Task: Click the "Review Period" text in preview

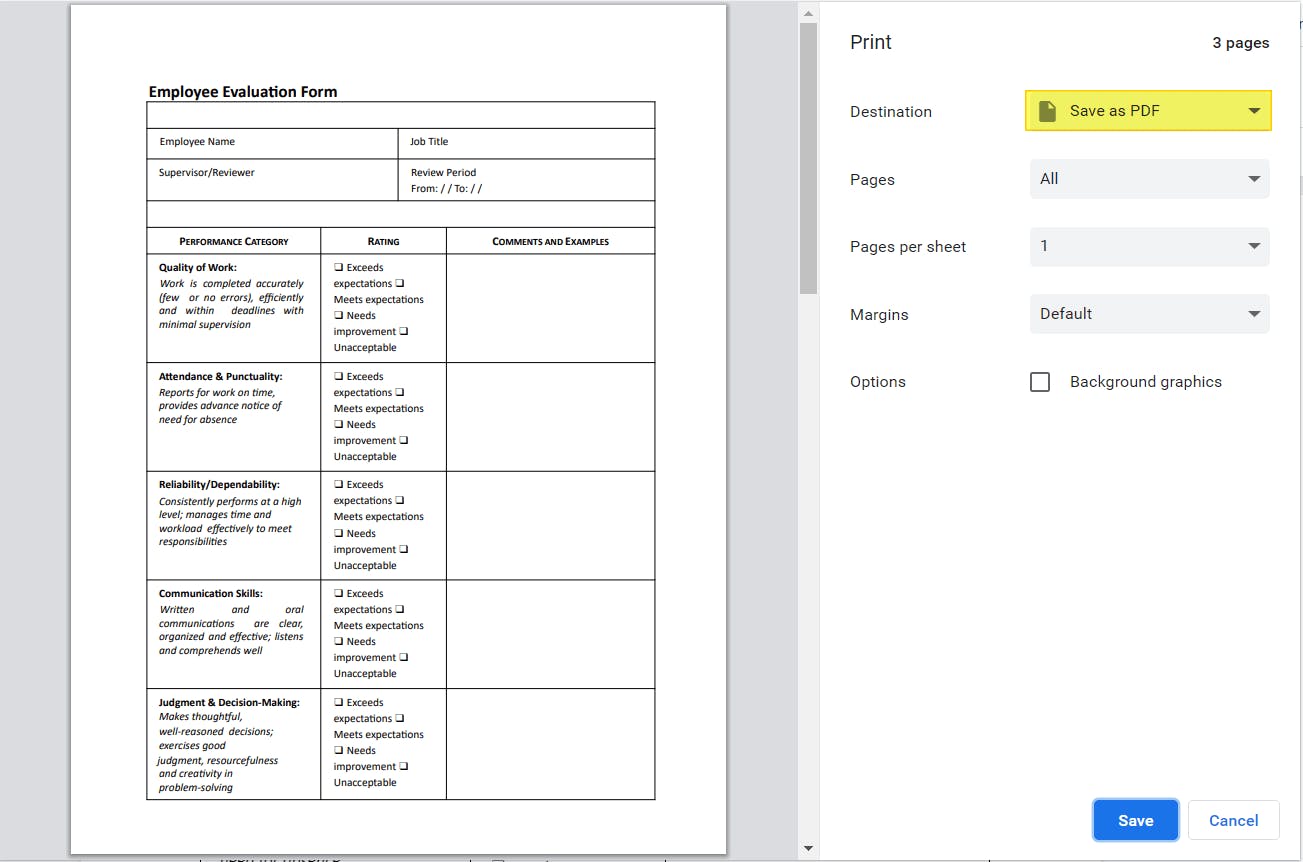Action: pyautogui.click(x=443, y=173)
